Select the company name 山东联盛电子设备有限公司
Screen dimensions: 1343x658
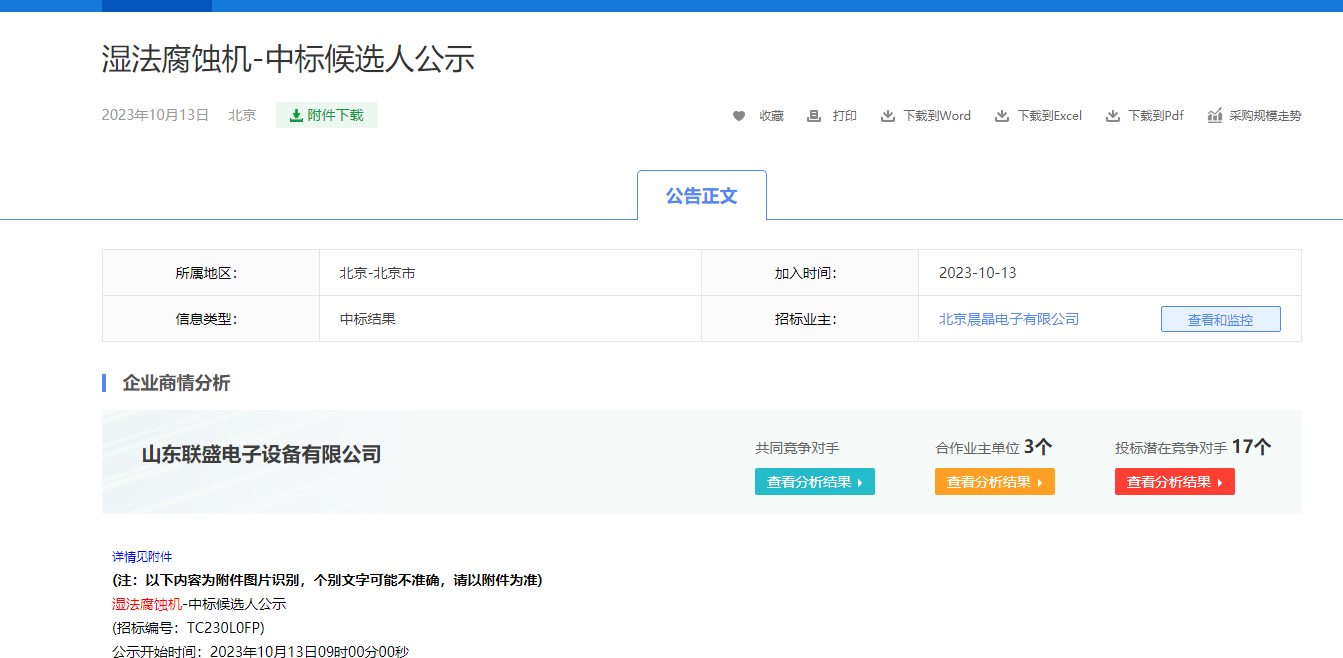(261, 455)
